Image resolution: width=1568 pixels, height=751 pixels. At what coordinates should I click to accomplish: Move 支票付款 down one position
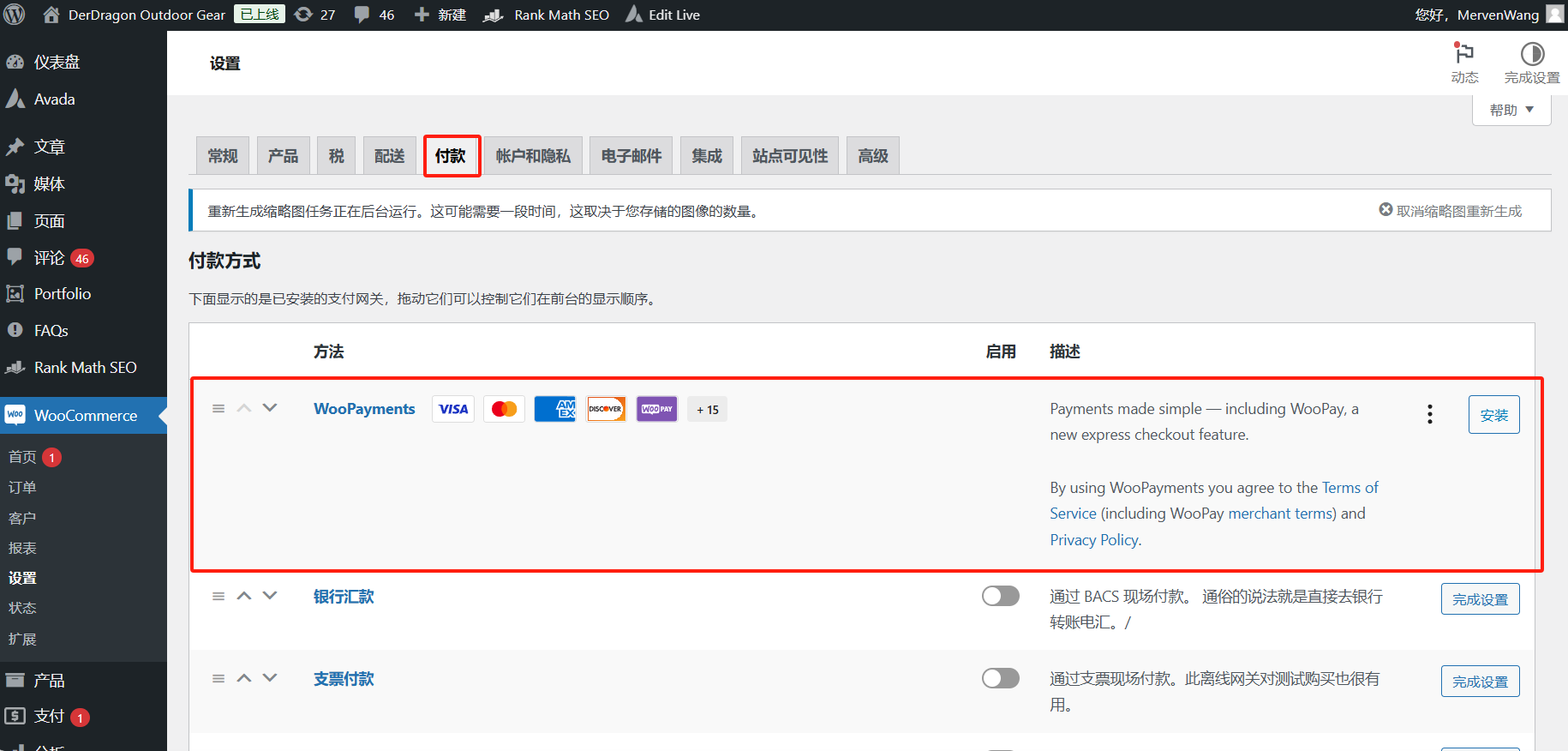270,678
